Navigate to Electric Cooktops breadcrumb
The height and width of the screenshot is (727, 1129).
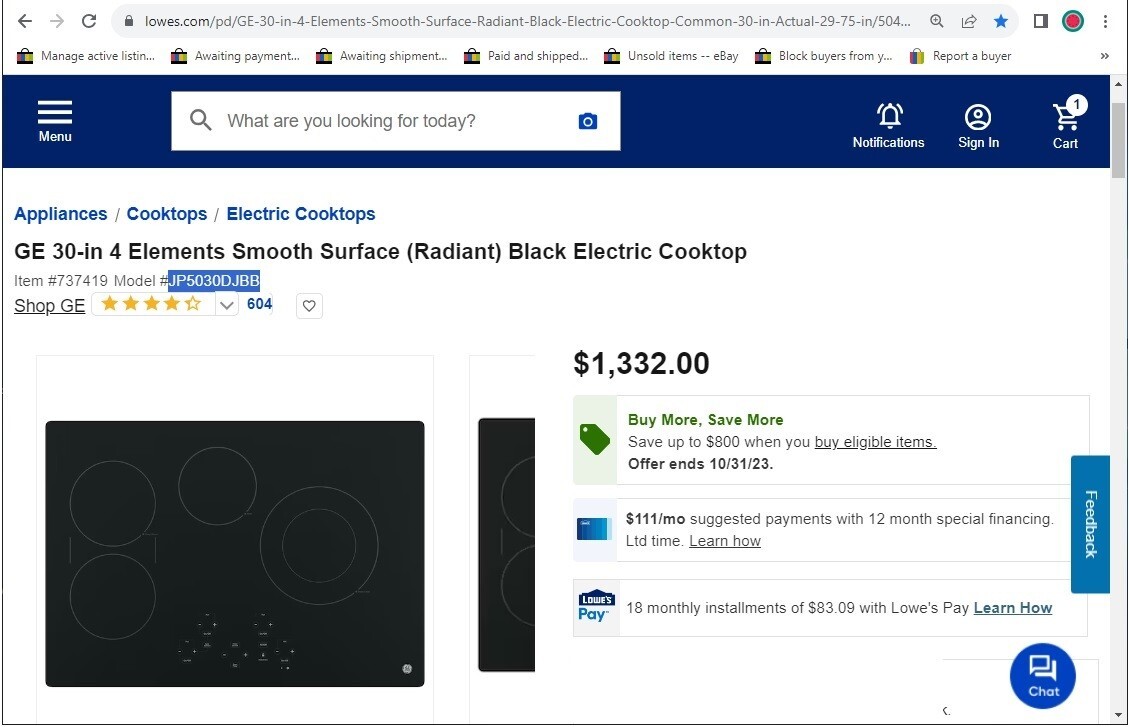[300, 213]
